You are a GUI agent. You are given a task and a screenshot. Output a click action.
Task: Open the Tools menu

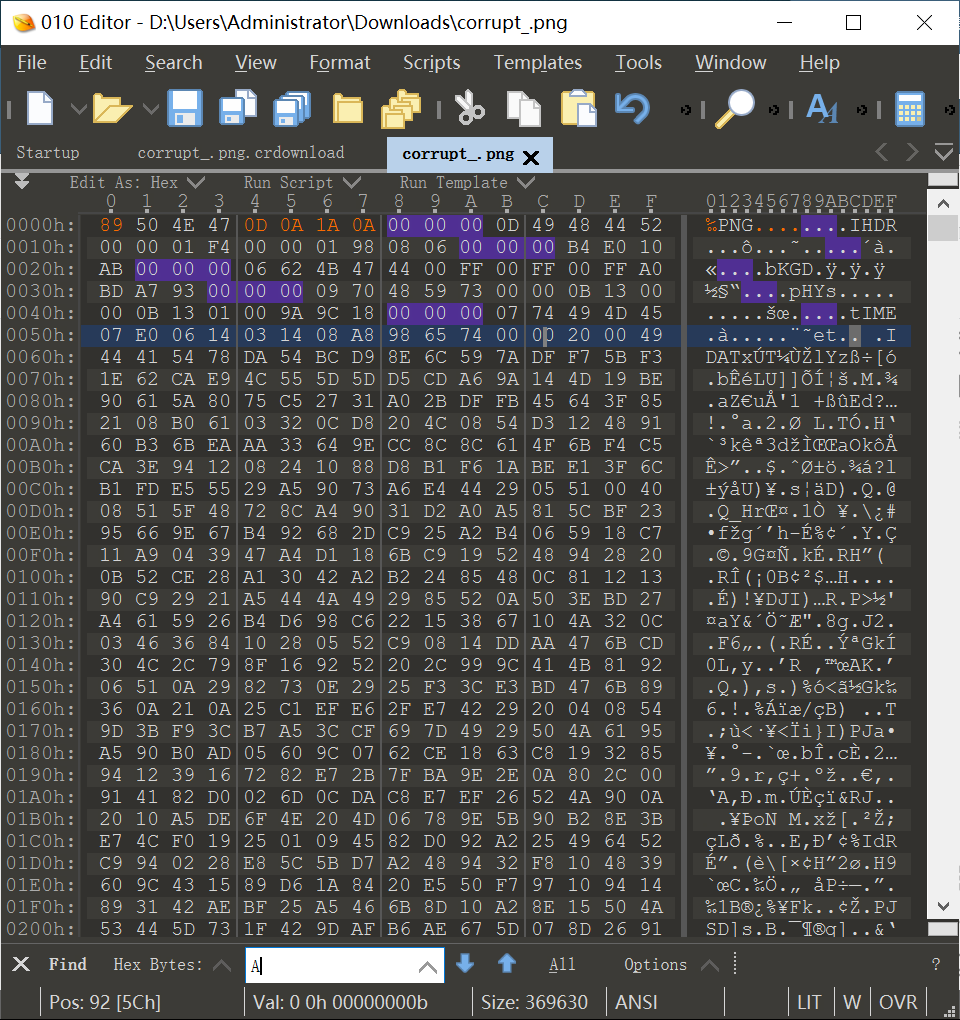639,62
